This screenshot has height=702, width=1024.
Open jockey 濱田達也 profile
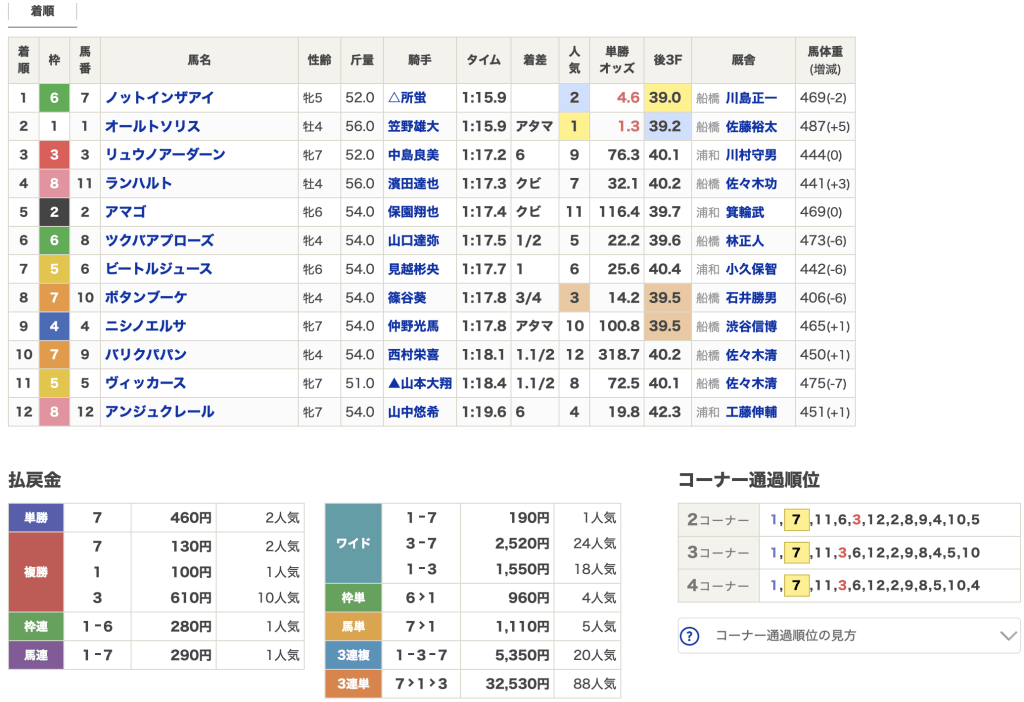(413, 183)
